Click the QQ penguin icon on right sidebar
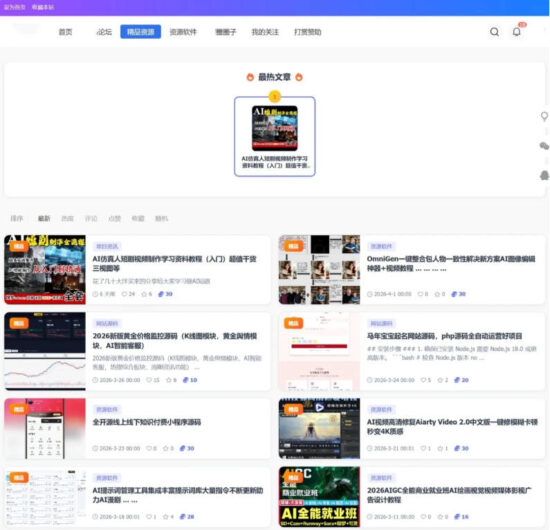 [x=544, y=175]
